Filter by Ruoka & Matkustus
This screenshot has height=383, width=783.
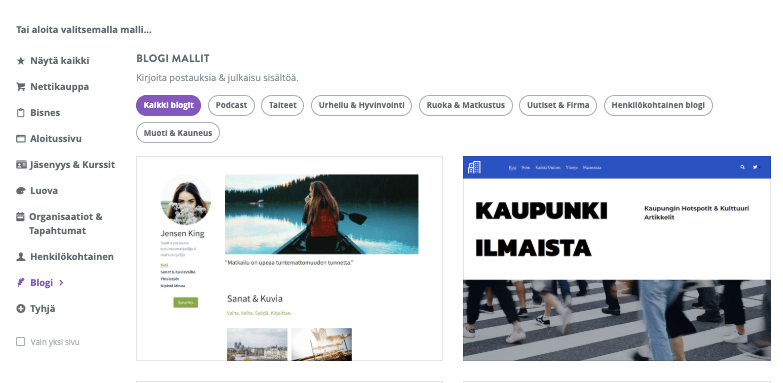(x=466, y=105)
